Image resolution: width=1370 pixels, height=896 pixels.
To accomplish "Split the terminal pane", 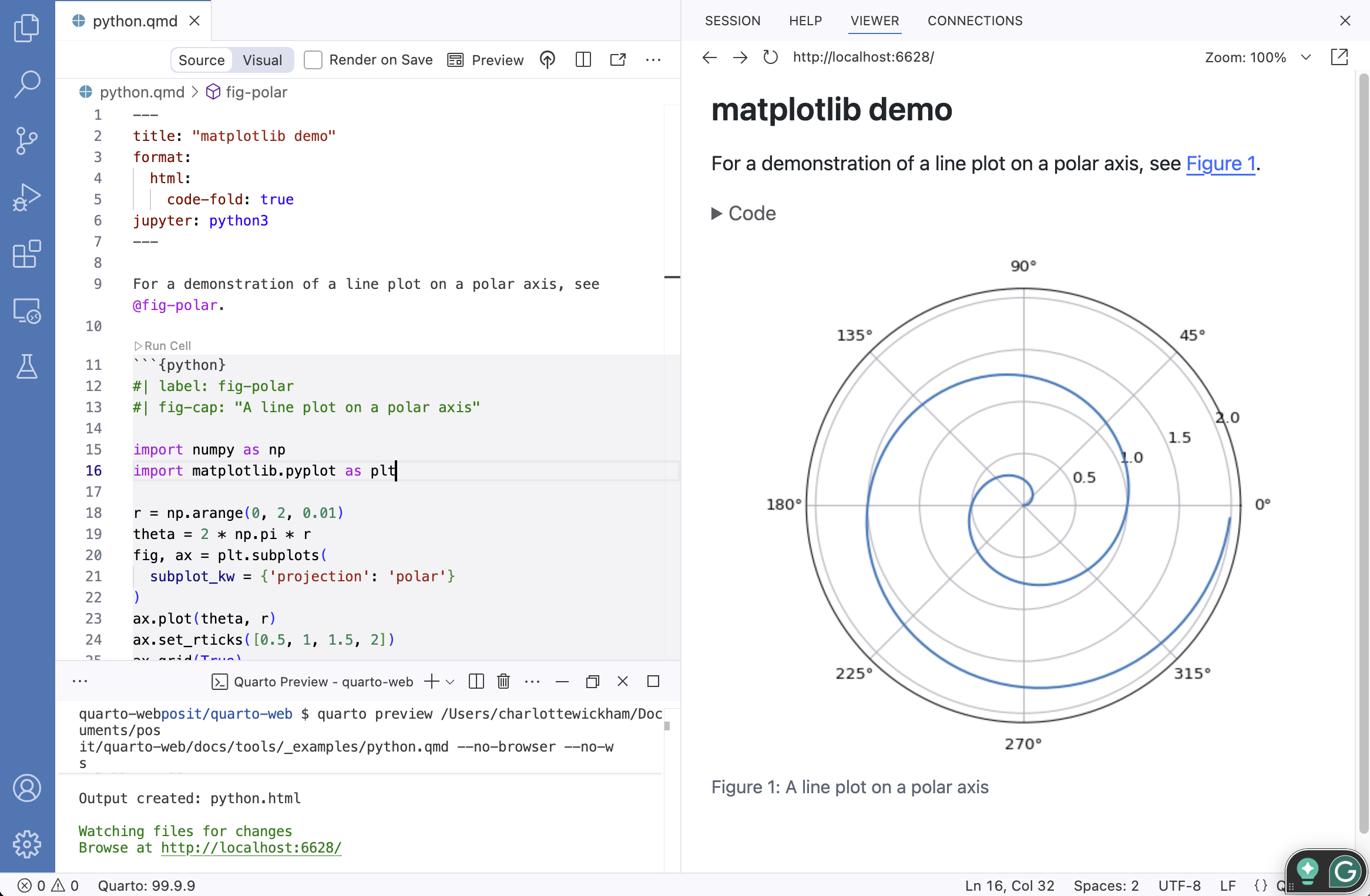I will (x=476, y=682).
